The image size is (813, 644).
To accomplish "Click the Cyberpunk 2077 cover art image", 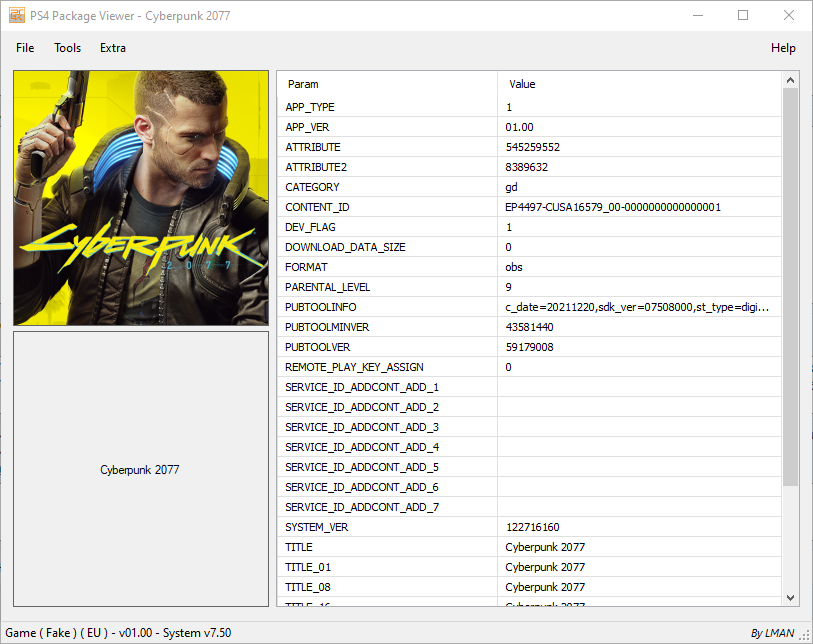I will pos(141,198).
